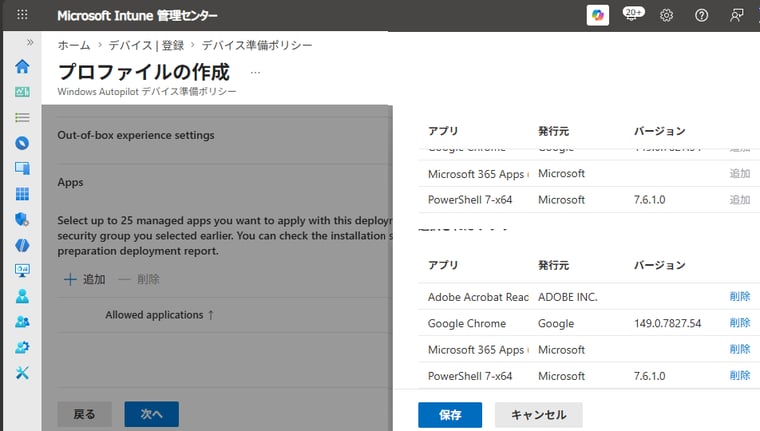760x431 pixels.
Task: Go to Home icon in sidebar
Action: click(x=22, y=66)
